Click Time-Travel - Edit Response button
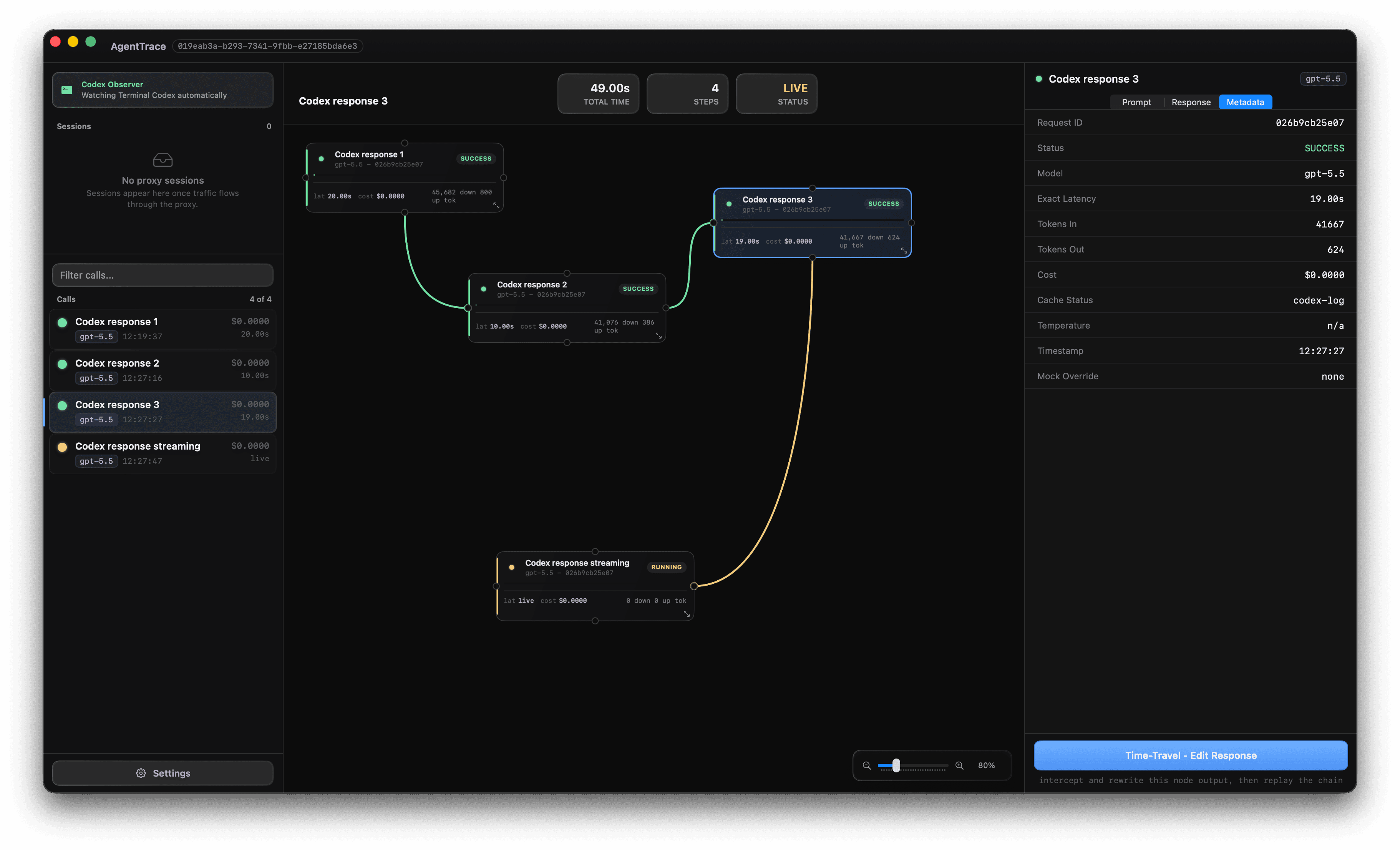 pyautogui.click(x=1190, y=755)
